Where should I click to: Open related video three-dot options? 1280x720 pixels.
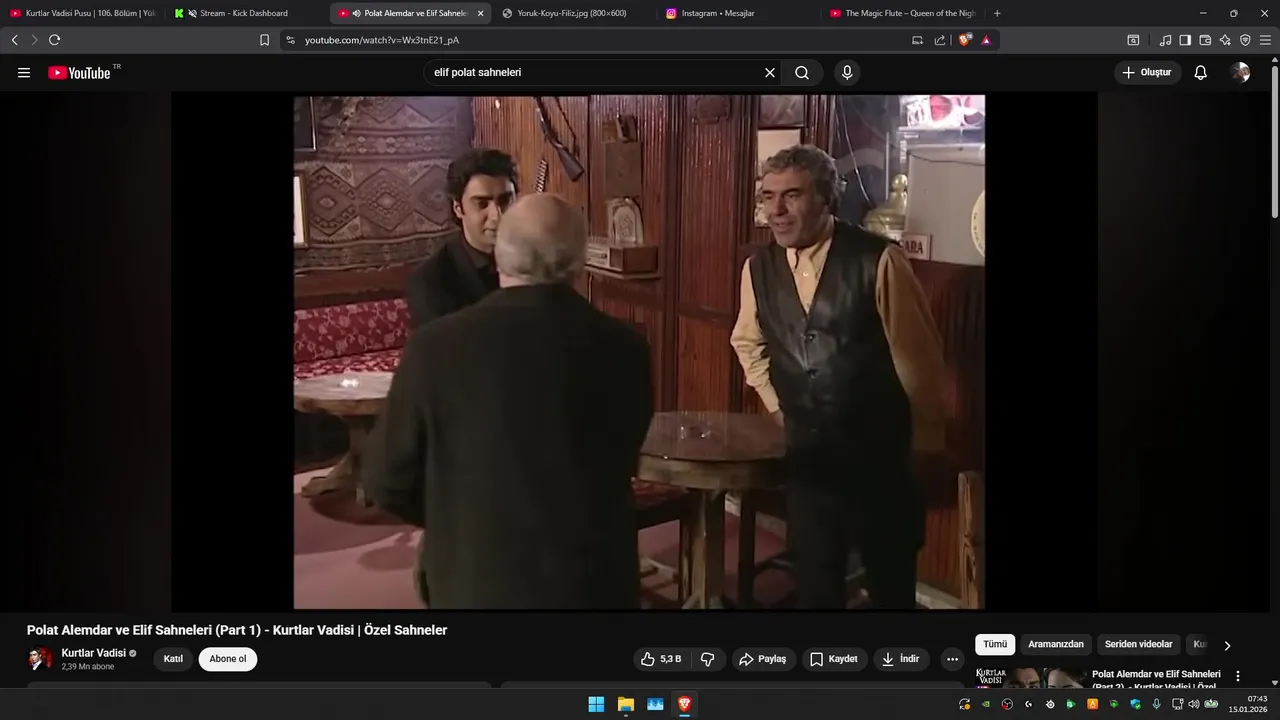[1238, 676]
